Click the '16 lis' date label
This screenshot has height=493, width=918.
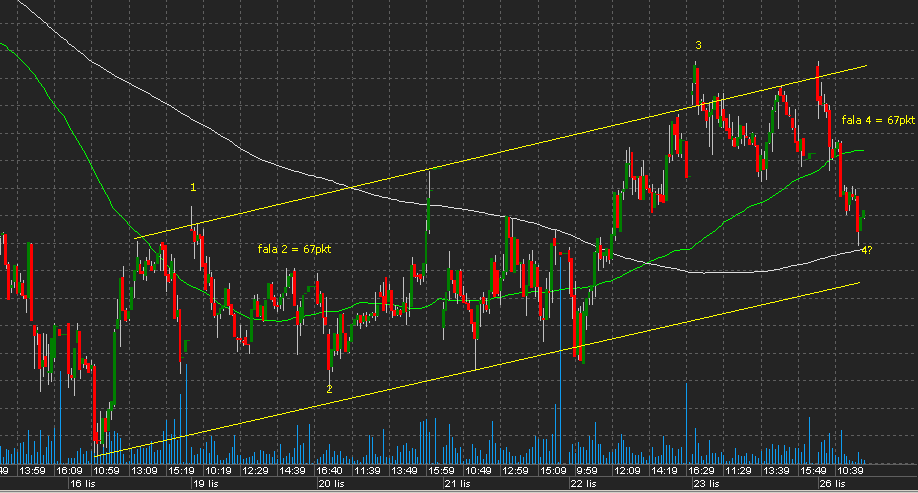pyautogui.click(x=83, y=484)
